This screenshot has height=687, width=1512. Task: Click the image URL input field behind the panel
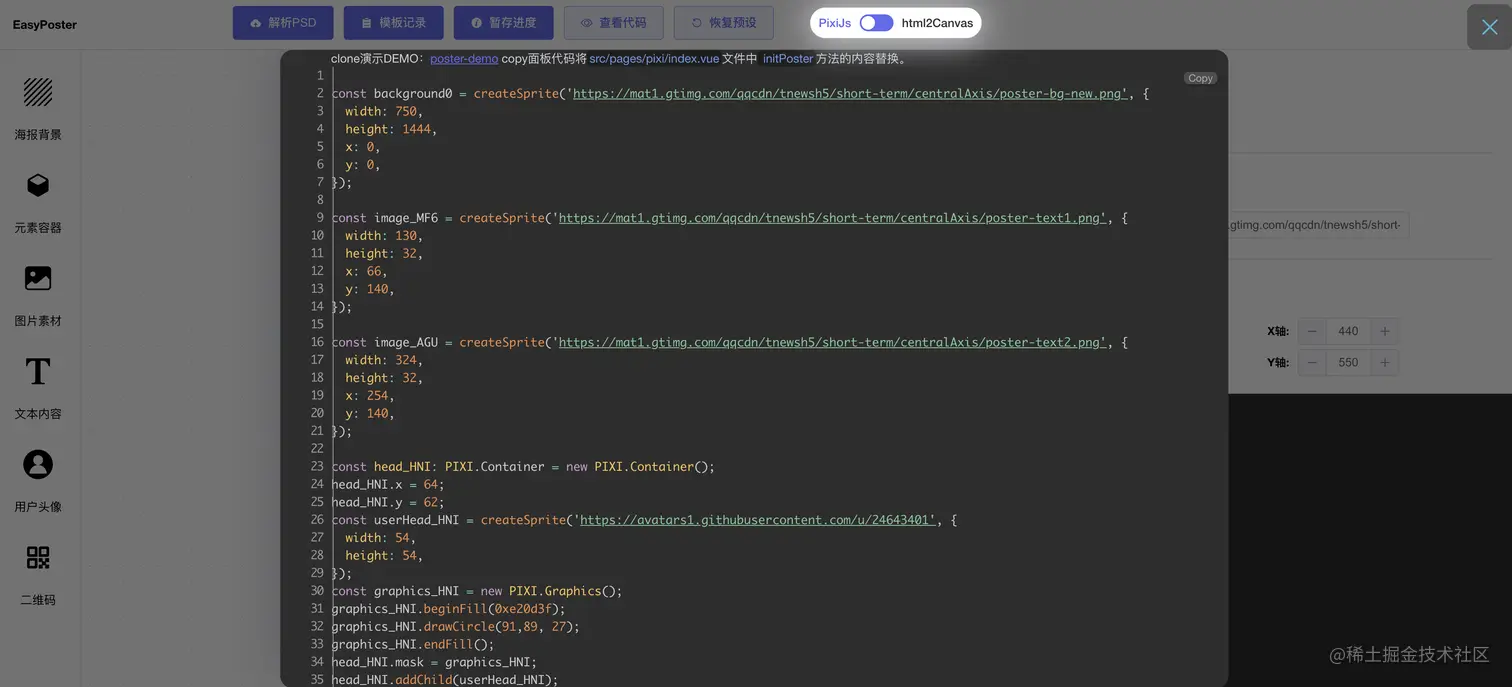click(1318, 225)
